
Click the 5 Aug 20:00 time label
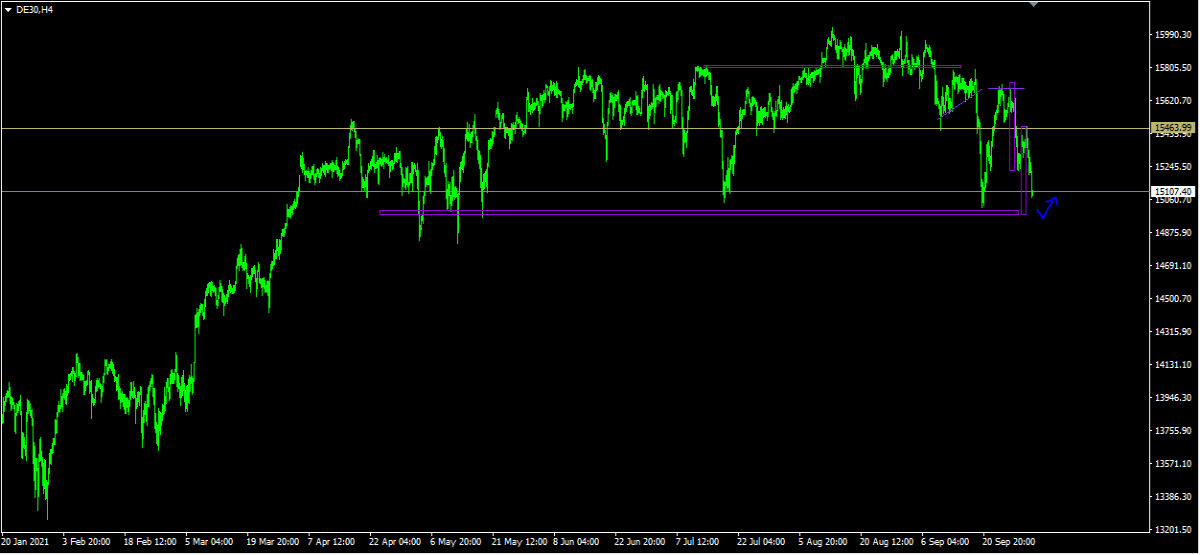(824, 542)
